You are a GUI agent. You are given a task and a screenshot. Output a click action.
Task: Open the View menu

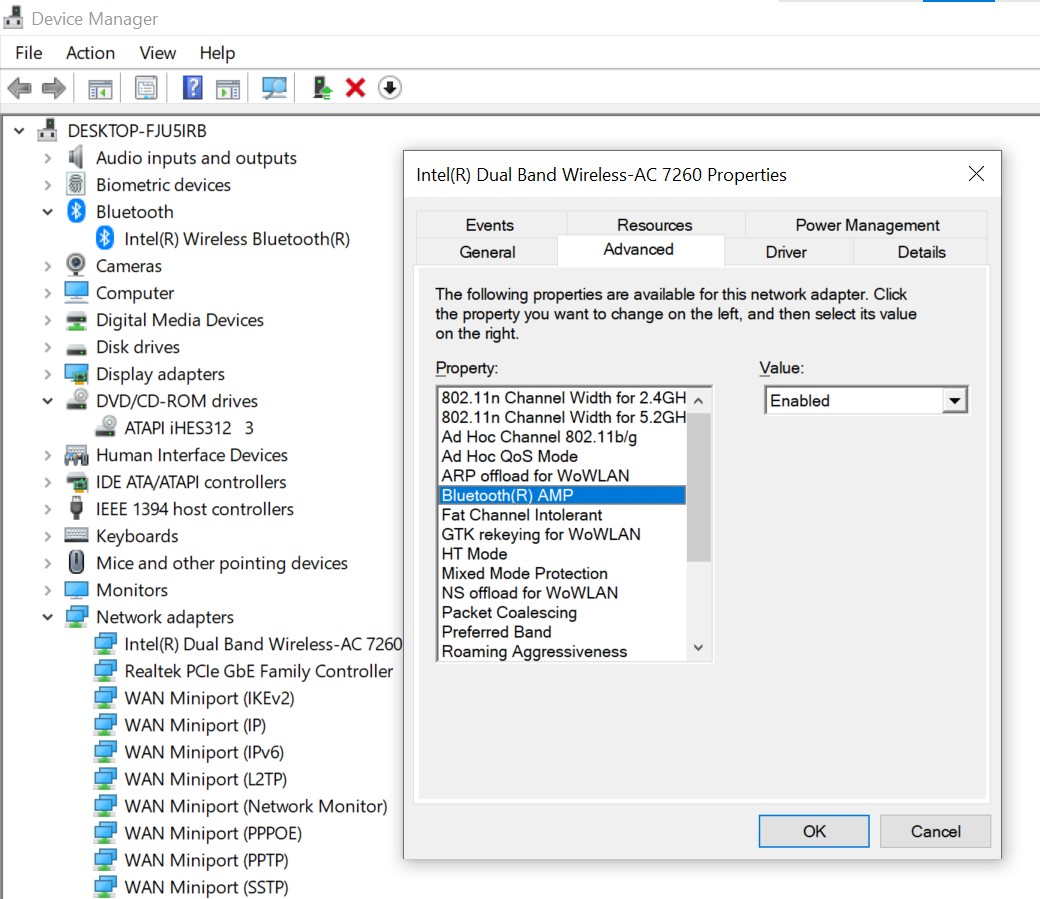tap(157, 52)
